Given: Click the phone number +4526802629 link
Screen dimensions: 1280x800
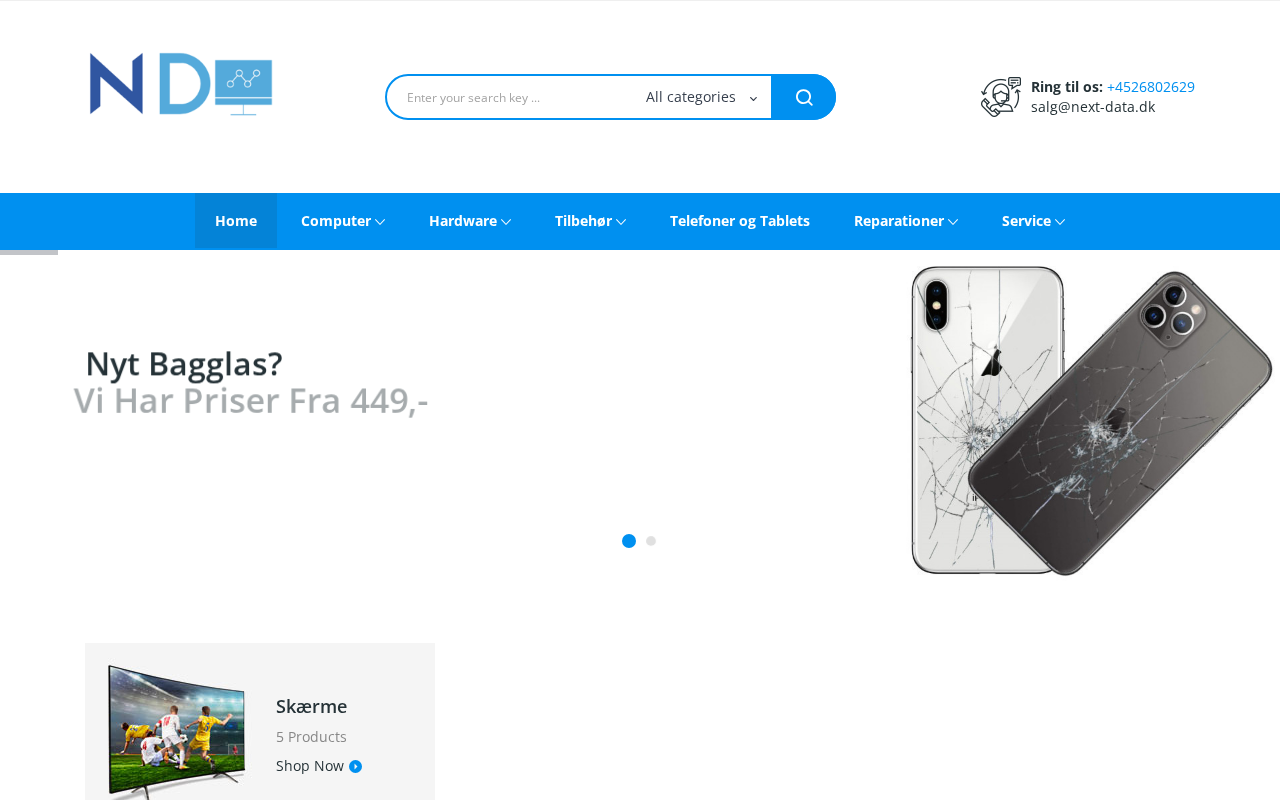Looking at the screenshot, I should (x=1151, y=87).
